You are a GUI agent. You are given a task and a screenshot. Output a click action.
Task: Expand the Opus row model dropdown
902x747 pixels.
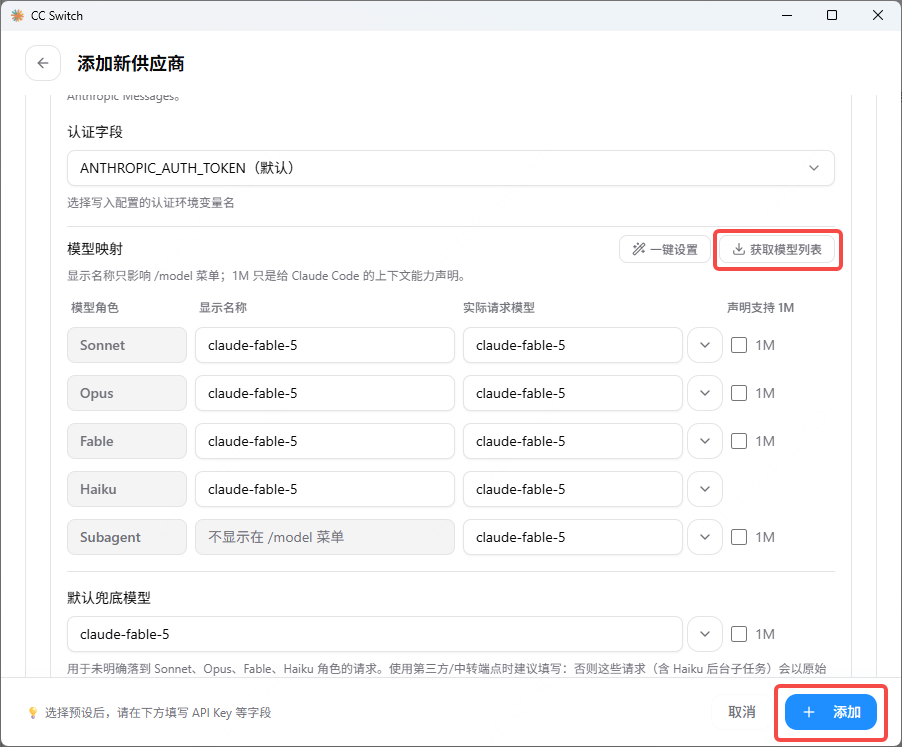pyautogui.click(x=705, y=393)
